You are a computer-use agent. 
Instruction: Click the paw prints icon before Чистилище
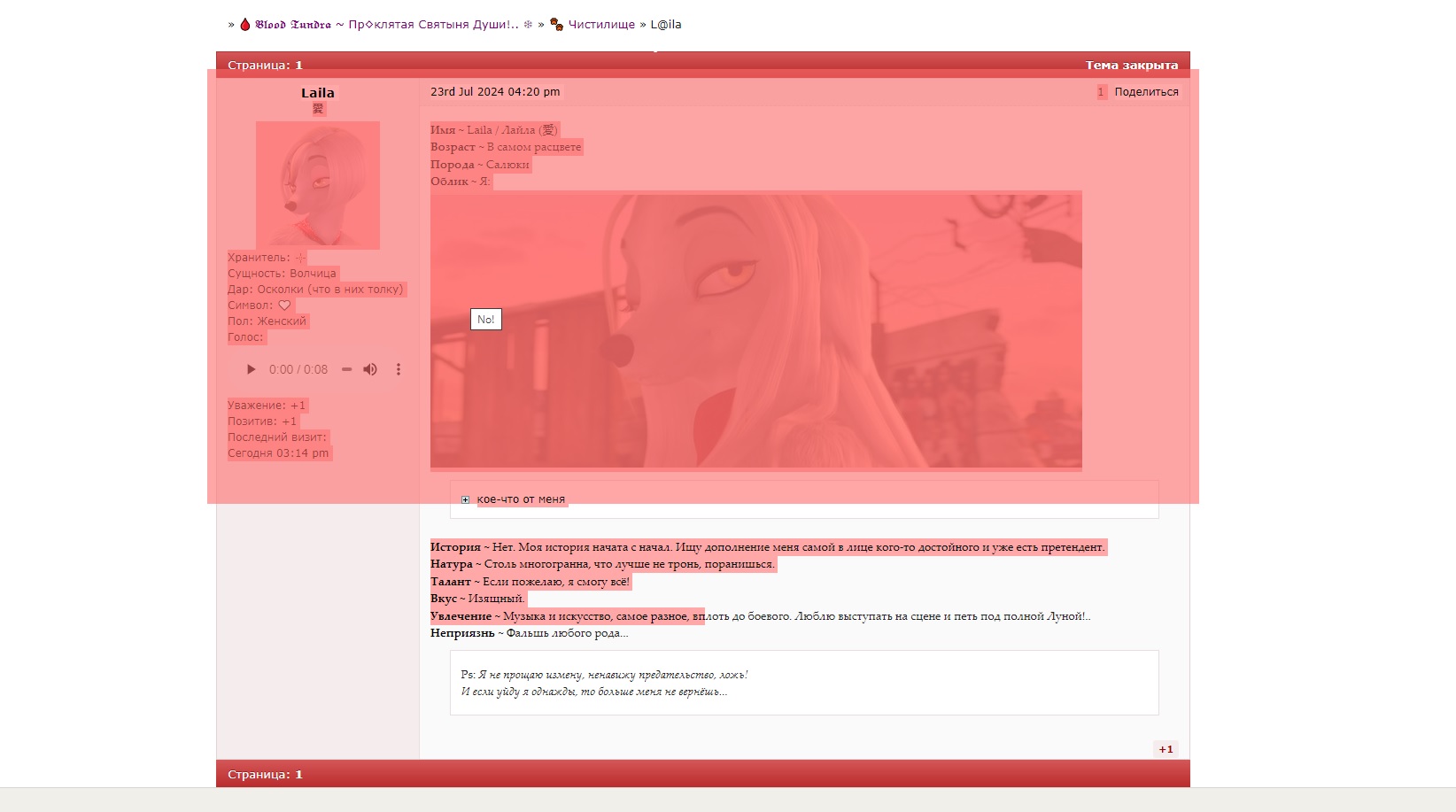(x=557, y=25)
